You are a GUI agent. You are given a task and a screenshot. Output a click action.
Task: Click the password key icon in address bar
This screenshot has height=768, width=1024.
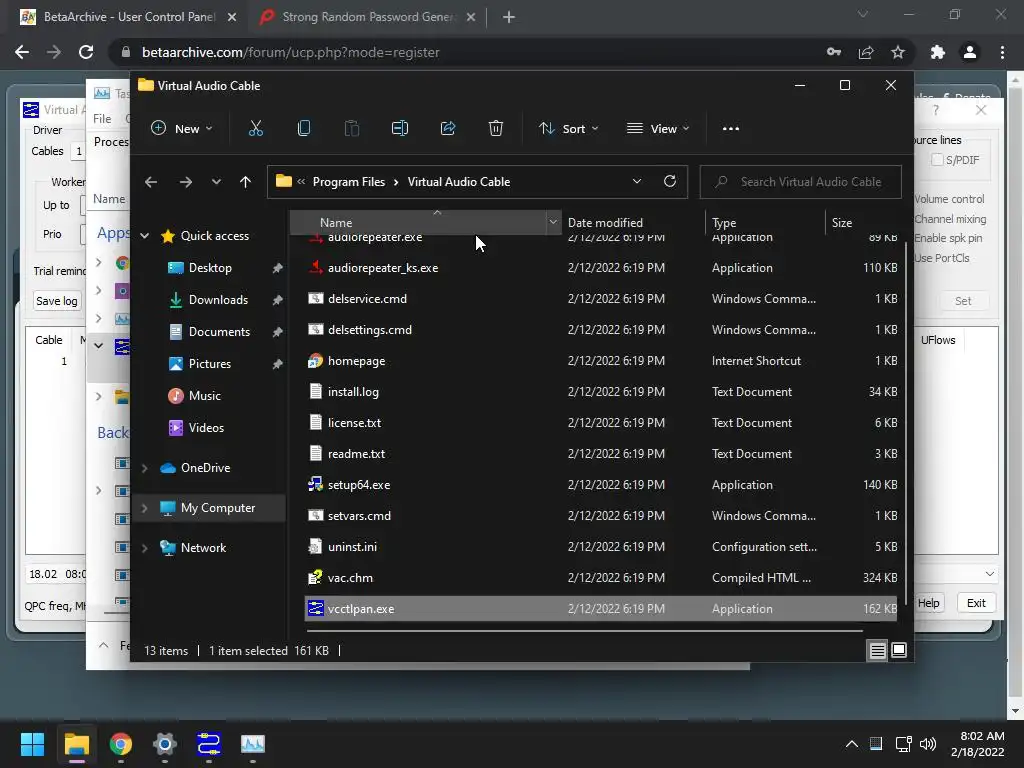[x=834, y=52]
